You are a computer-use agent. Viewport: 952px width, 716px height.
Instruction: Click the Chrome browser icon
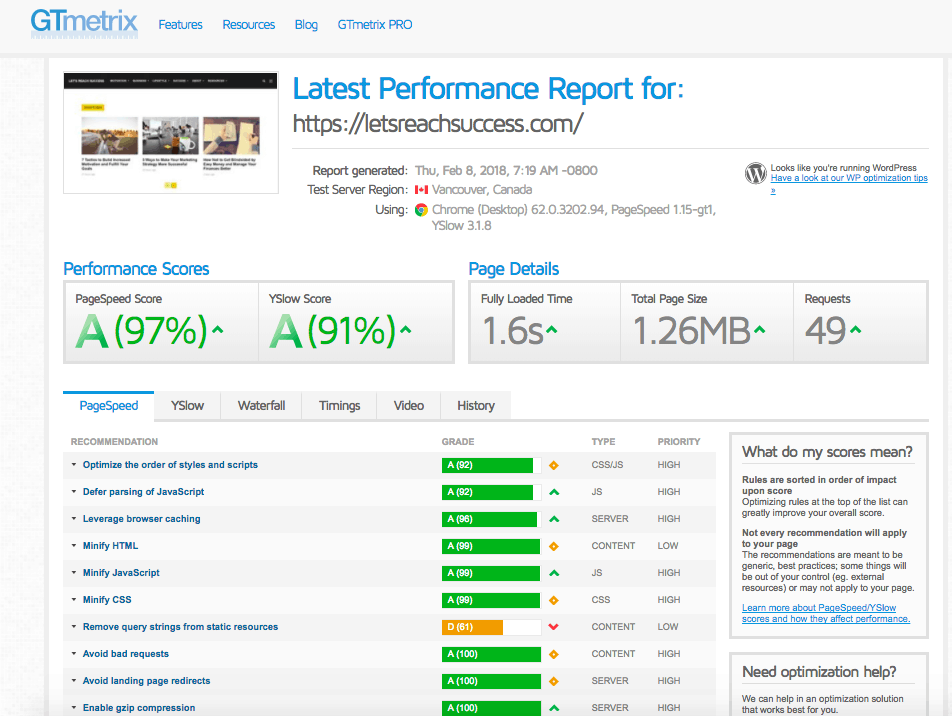click(421, 210)
